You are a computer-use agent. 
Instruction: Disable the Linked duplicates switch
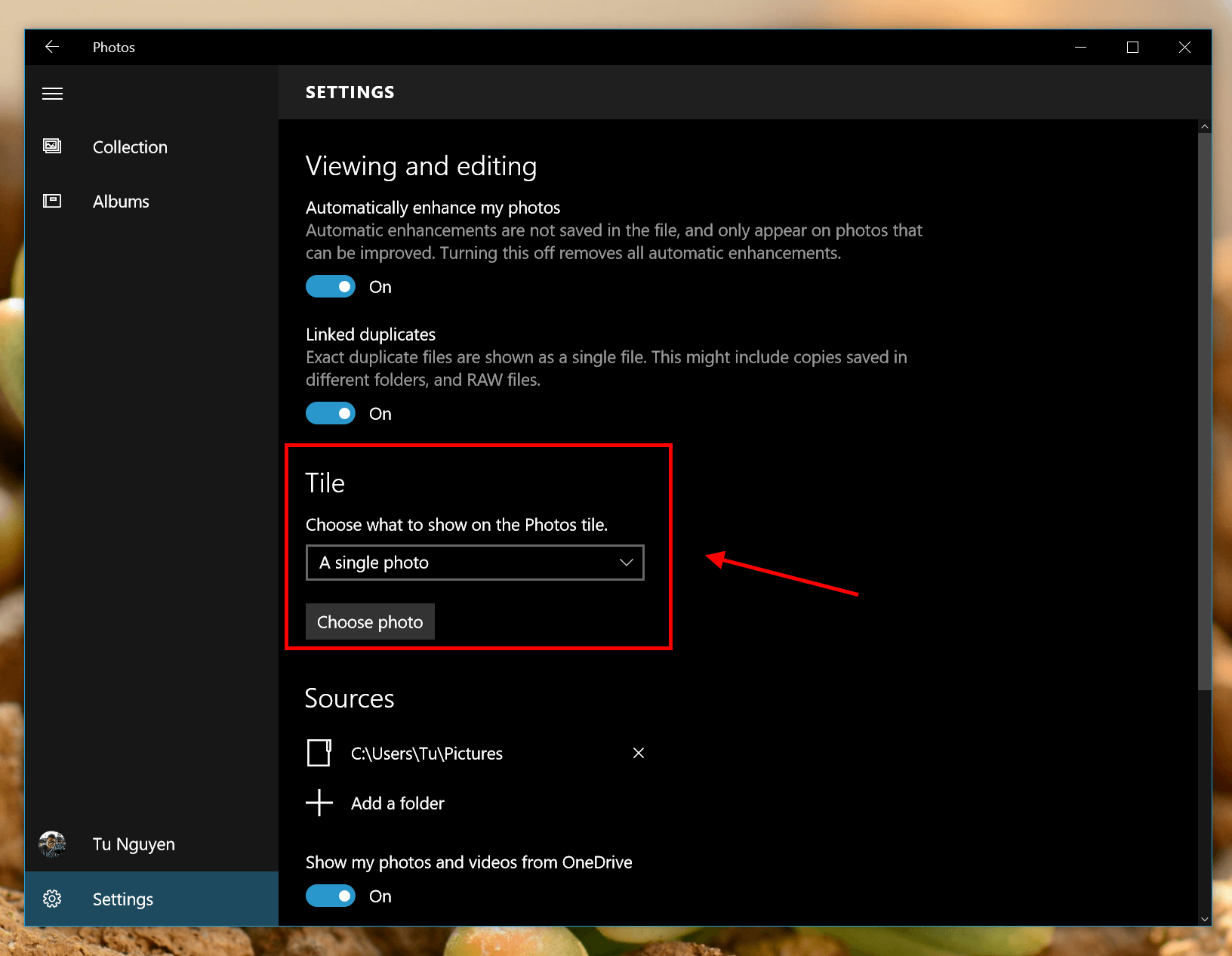(331, 413)
